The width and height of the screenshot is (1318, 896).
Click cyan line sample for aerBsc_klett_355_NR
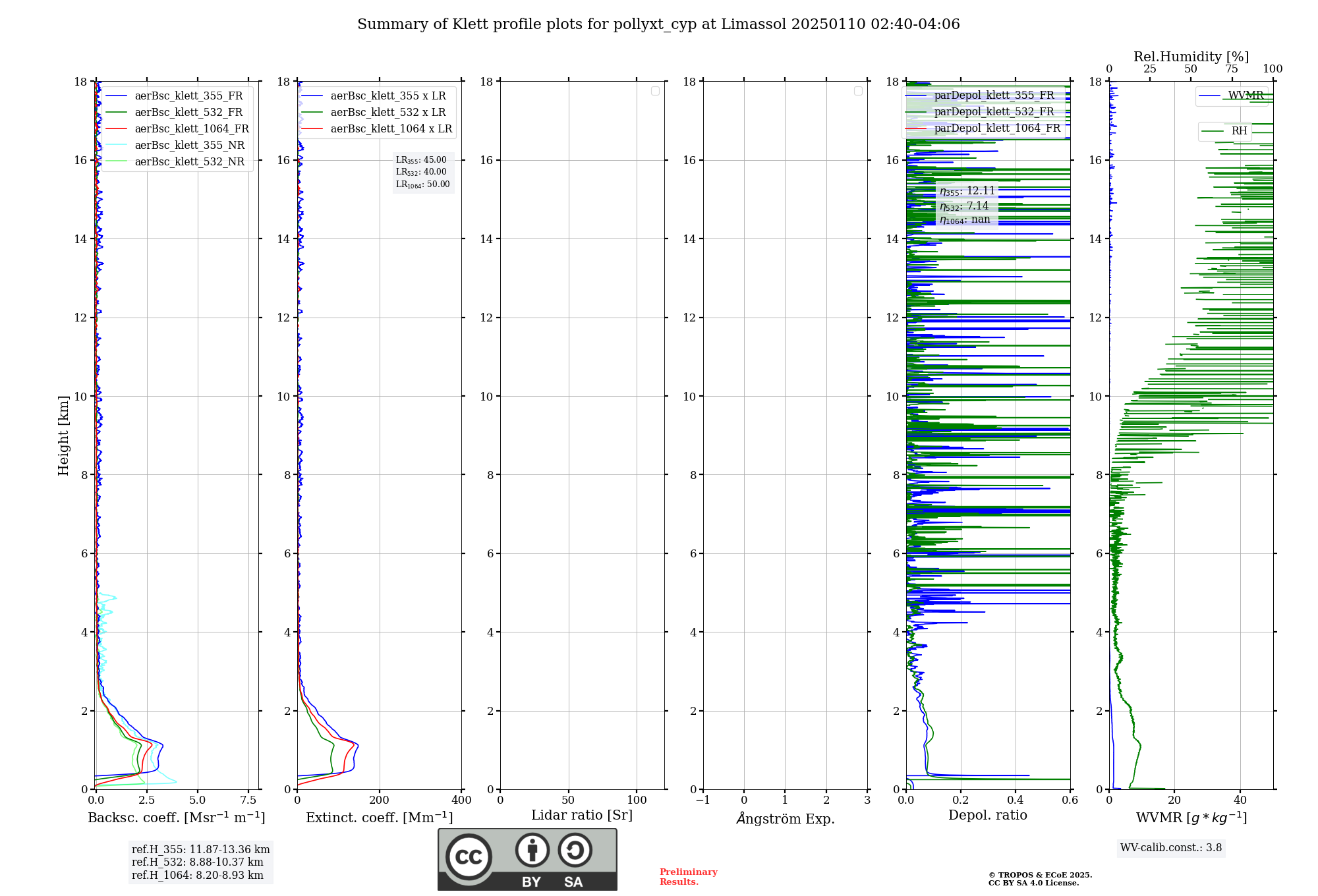[x=117, y=146]
